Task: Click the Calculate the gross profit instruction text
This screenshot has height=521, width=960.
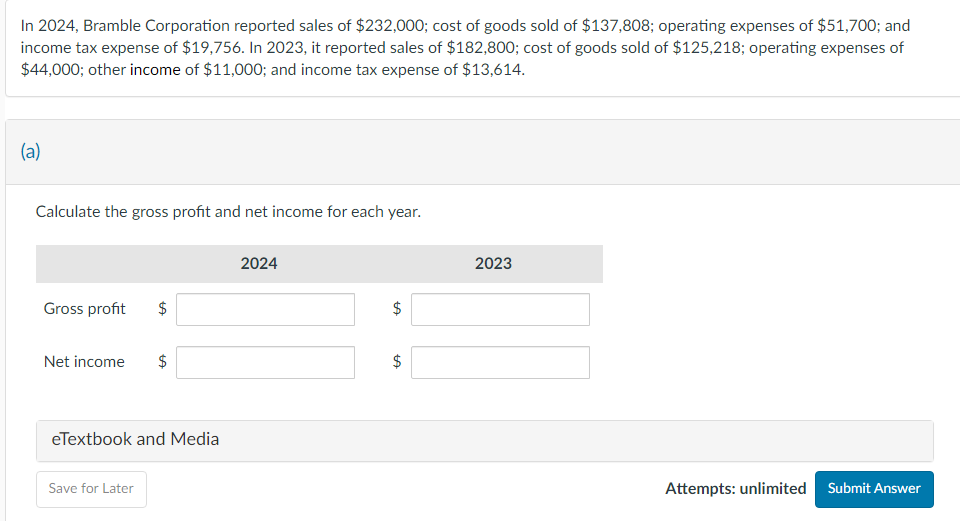Action: pyautogui.click(x=228, y=212)
